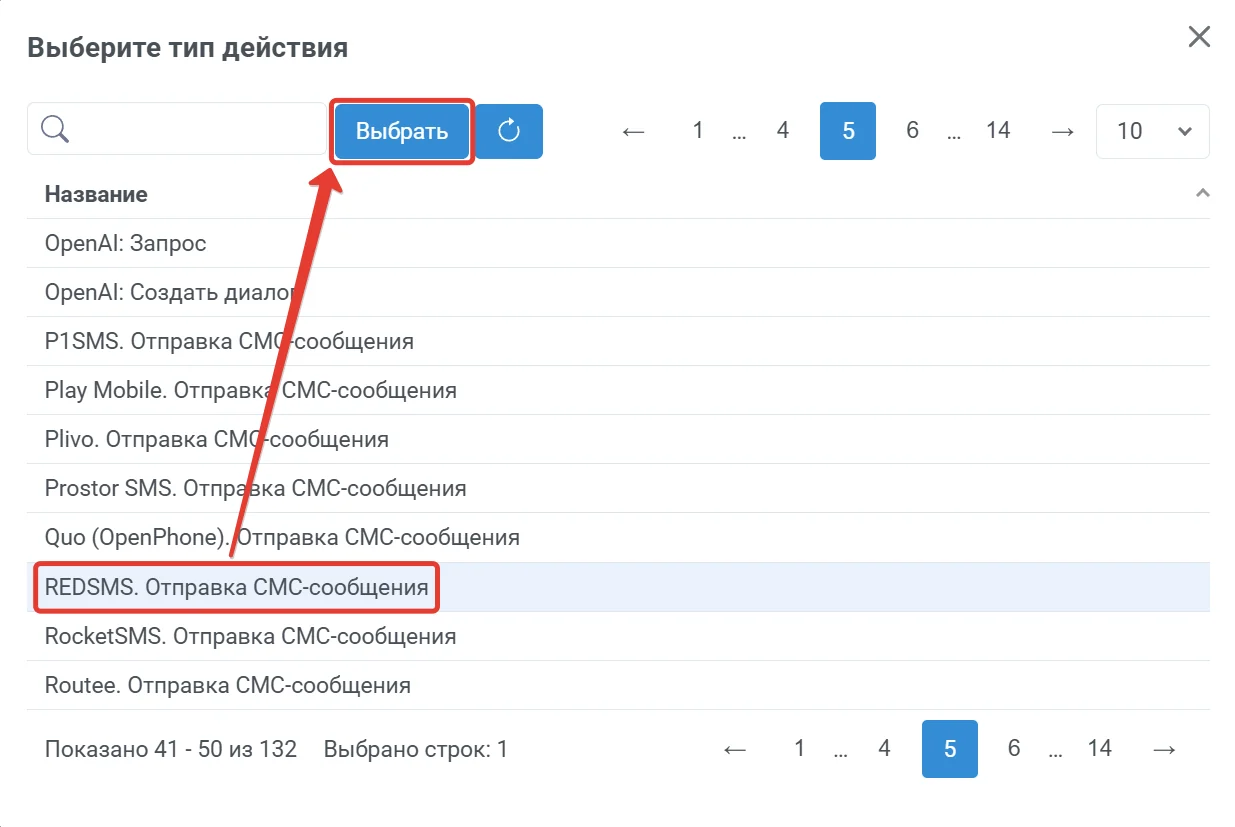
Task: Click the Выбрать button
Action: [x=402, y=131]
